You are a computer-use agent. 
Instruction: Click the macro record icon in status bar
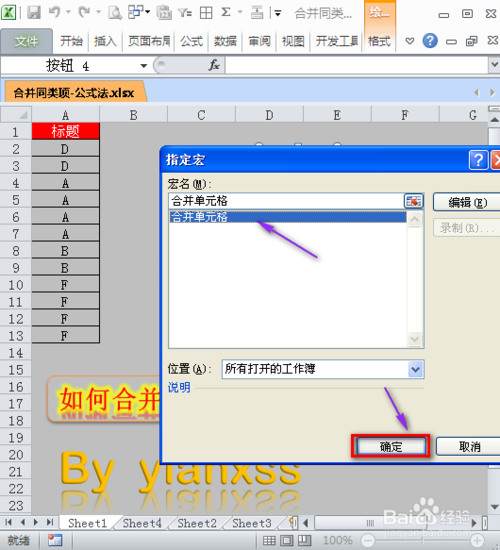coord(55,540)
